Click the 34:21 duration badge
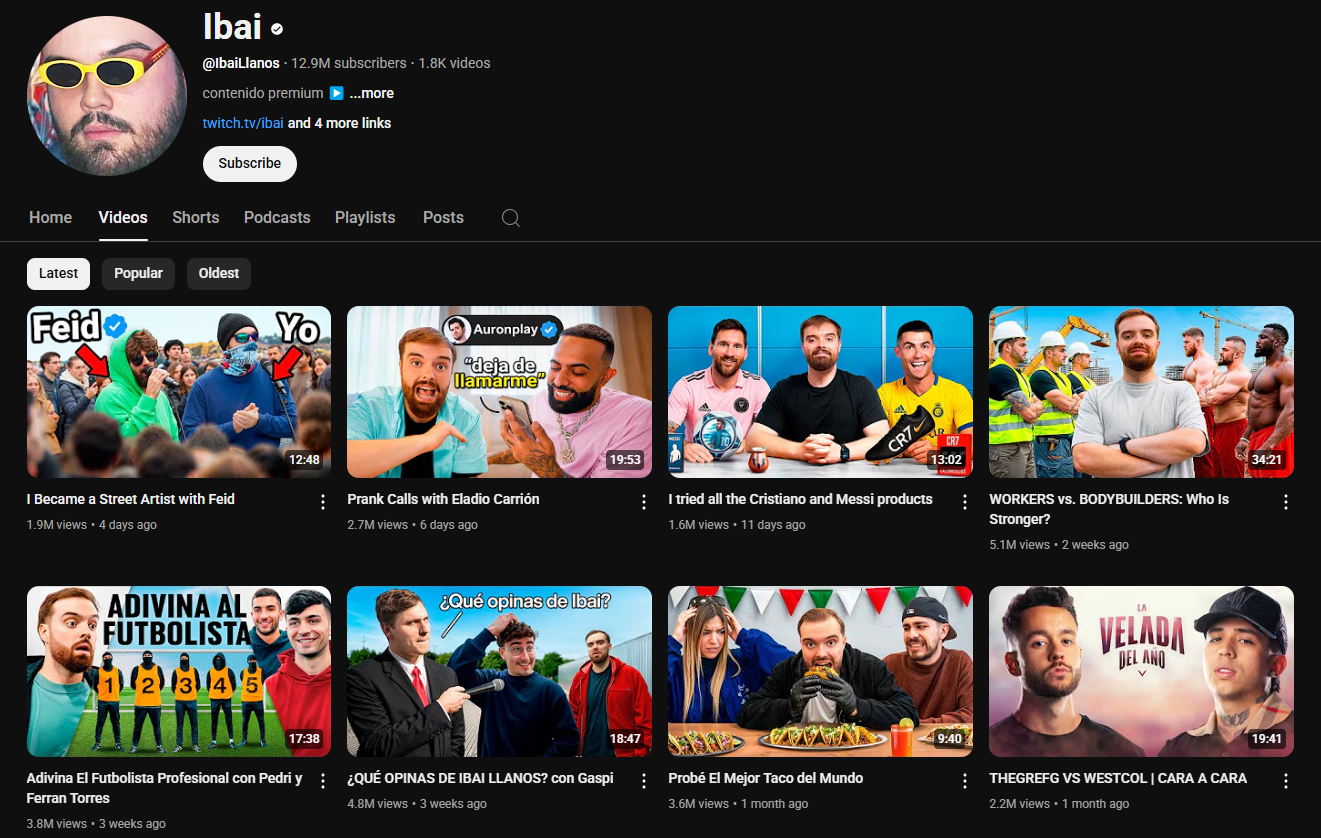The image size is (1321, 838). click(x=1266, y=460)
